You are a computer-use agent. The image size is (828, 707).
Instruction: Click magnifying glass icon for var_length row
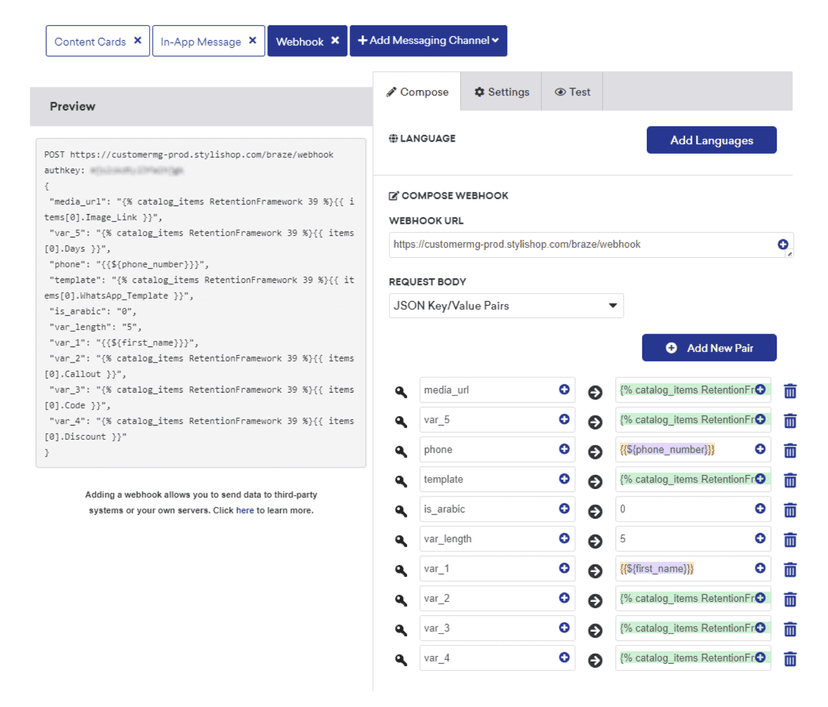coord(400,539)
